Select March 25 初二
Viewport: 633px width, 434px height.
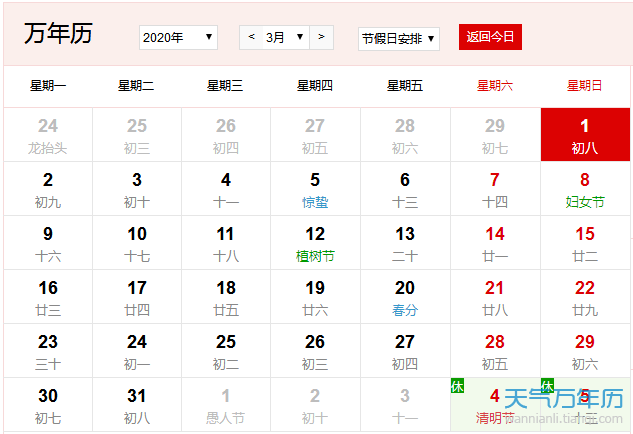pyautogui.click(x=226, y=351)
